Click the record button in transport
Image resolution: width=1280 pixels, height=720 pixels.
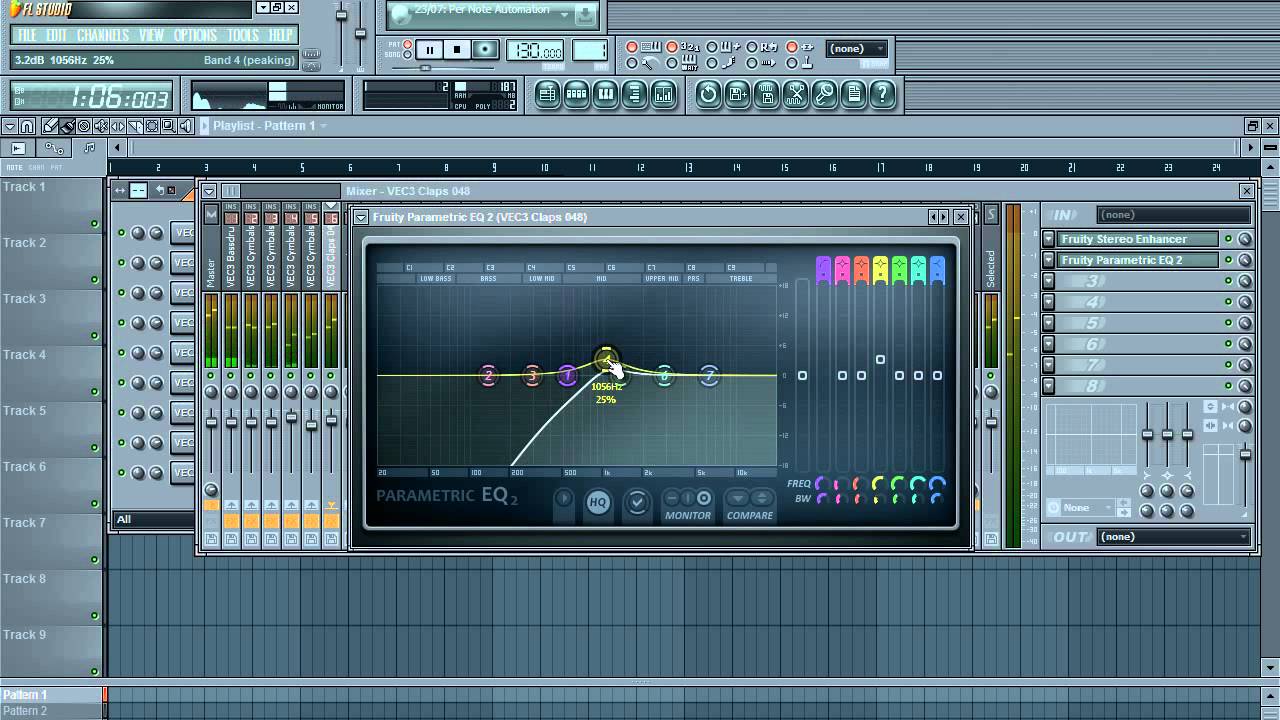pyautogui.click(x=485, y=50)
